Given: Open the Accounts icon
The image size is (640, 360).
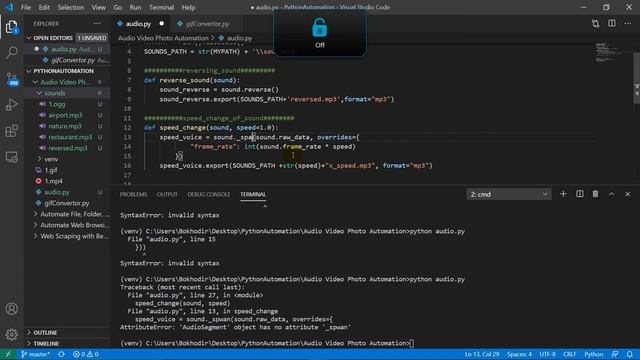Looking at the screenshot, I should pos(12,309).
